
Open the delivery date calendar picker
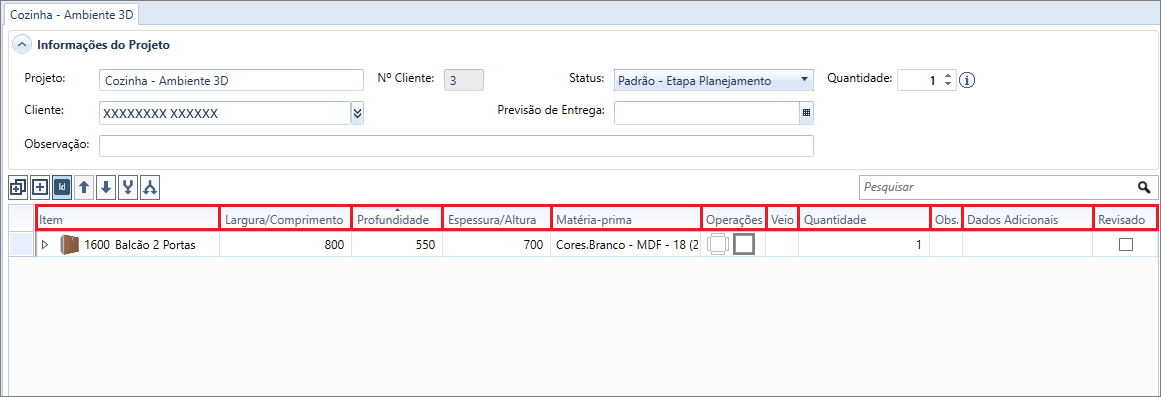(806, 113)
